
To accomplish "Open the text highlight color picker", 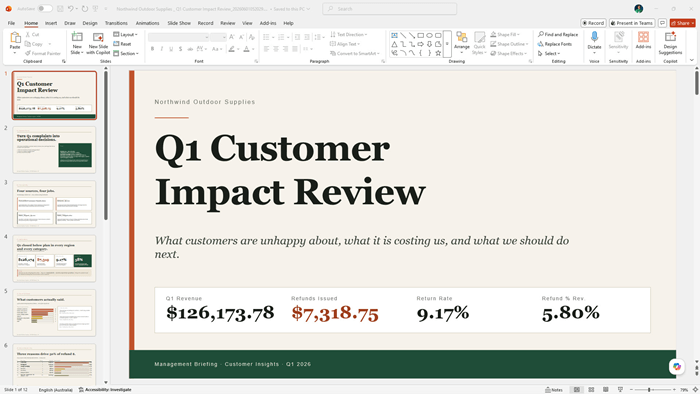I will point(233,49).
